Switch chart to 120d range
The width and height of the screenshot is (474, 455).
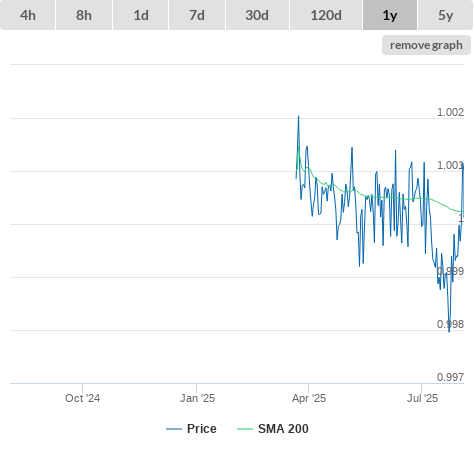(326, 15)
